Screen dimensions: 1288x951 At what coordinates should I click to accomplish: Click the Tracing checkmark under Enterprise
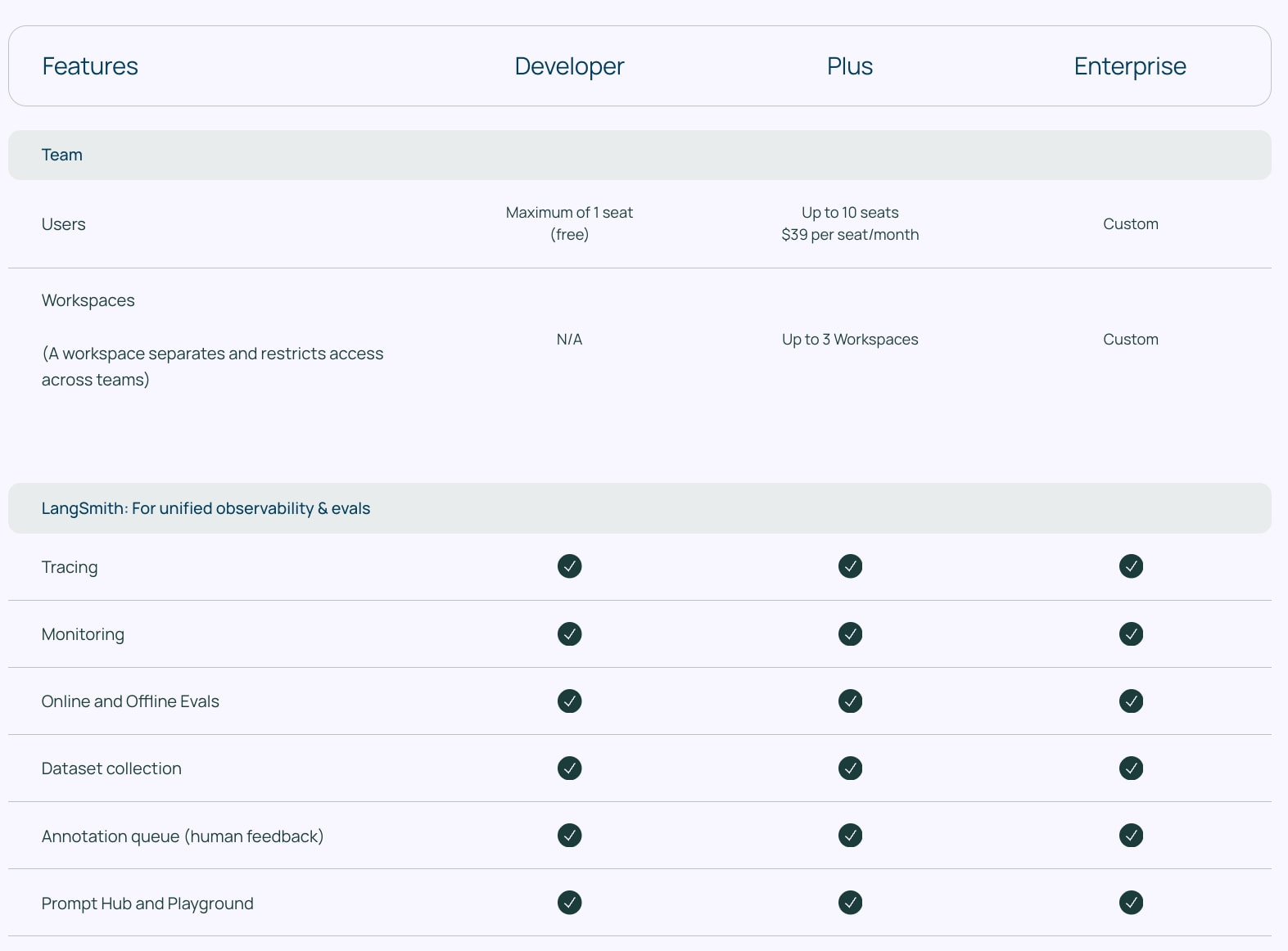1131,566
